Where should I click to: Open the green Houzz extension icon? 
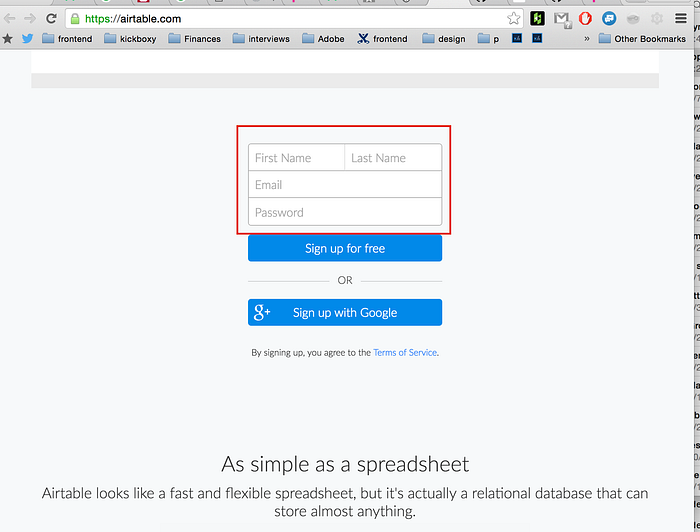[x=538, y=19]
